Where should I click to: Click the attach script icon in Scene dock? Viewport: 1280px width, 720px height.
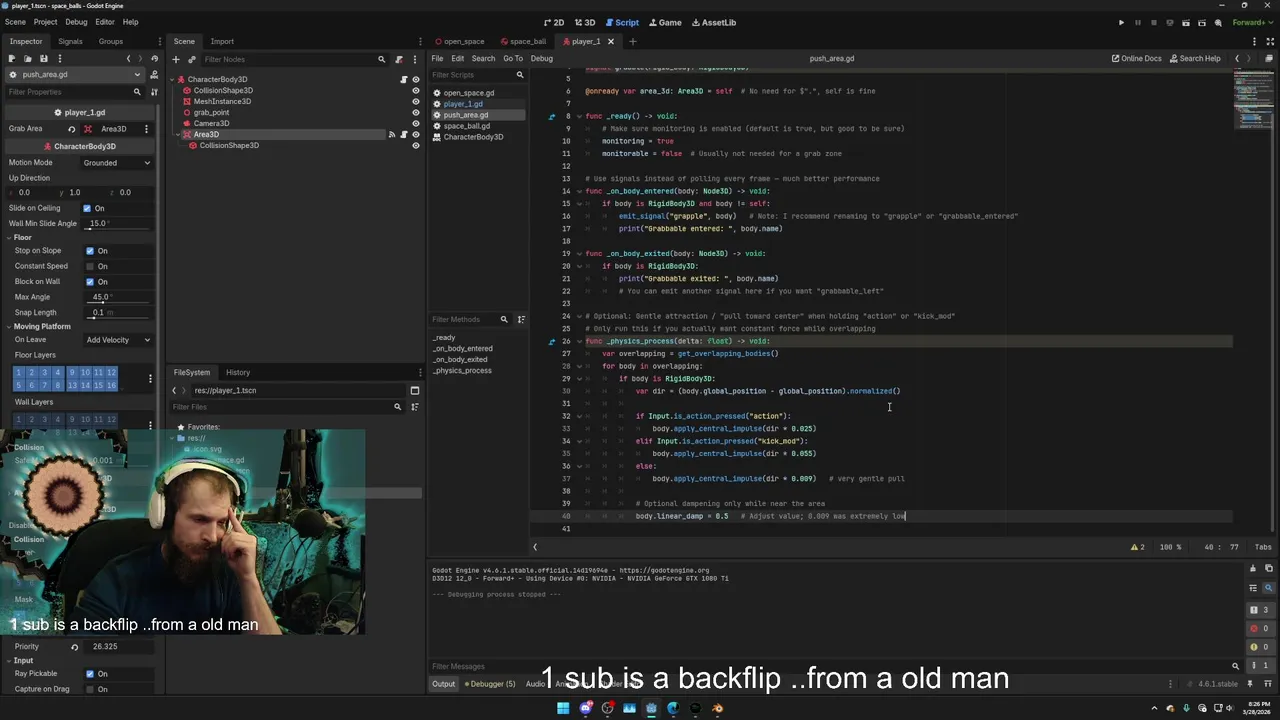point(399,59)
